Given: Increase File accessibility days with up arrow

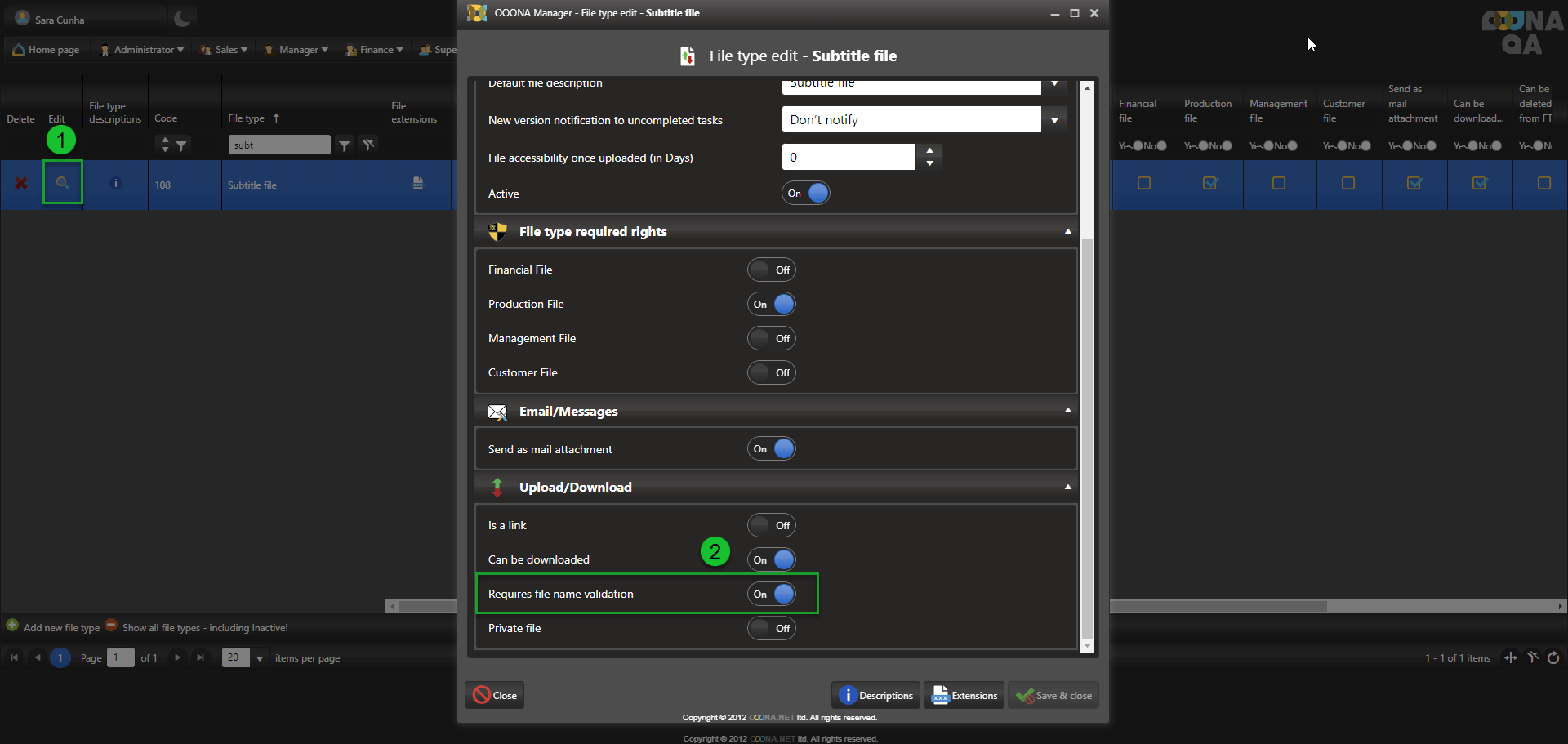Looking at the screenshot, I should point(929,150).
